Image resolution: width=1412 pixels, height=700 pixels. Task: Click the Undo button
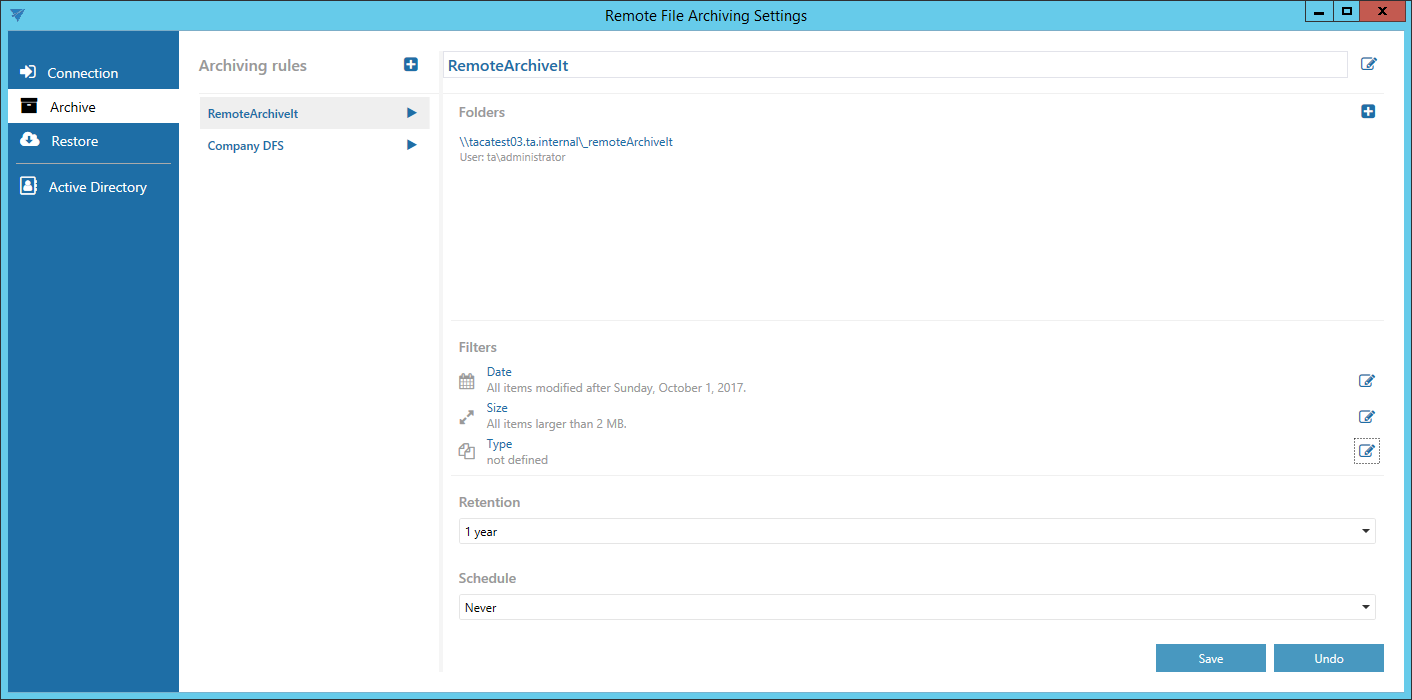(x=1328, y=658)
